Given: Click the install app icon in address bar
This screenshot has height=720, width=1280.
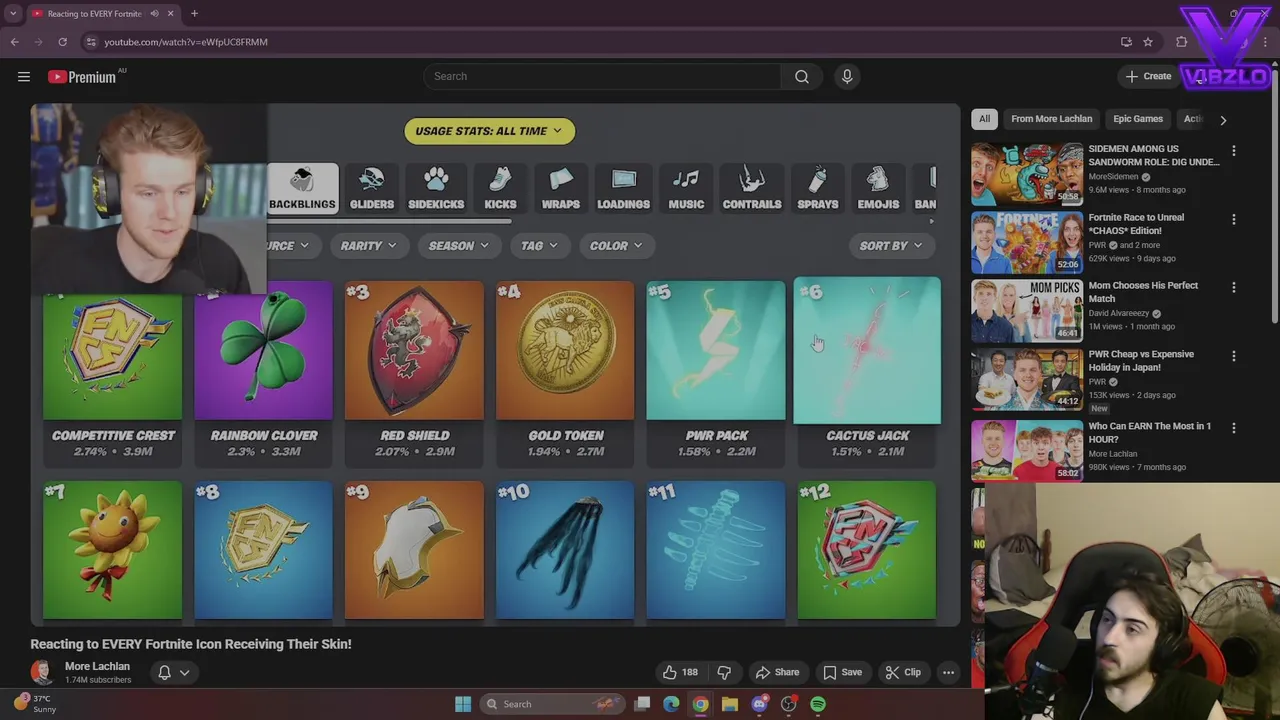Looking at the screenshot, I should 1126,42.
